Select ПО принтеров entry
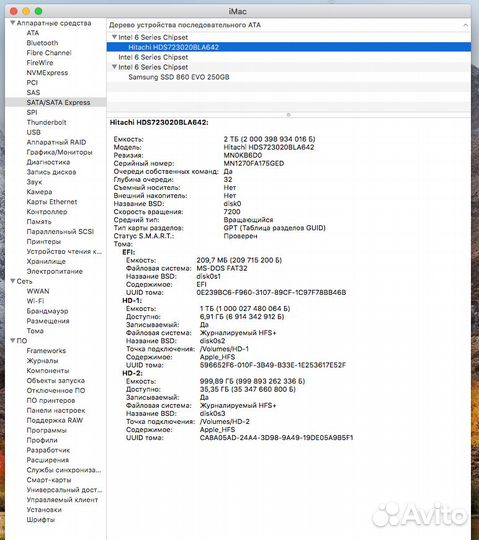Screen dimensions: 479x540 click(51, 401)
